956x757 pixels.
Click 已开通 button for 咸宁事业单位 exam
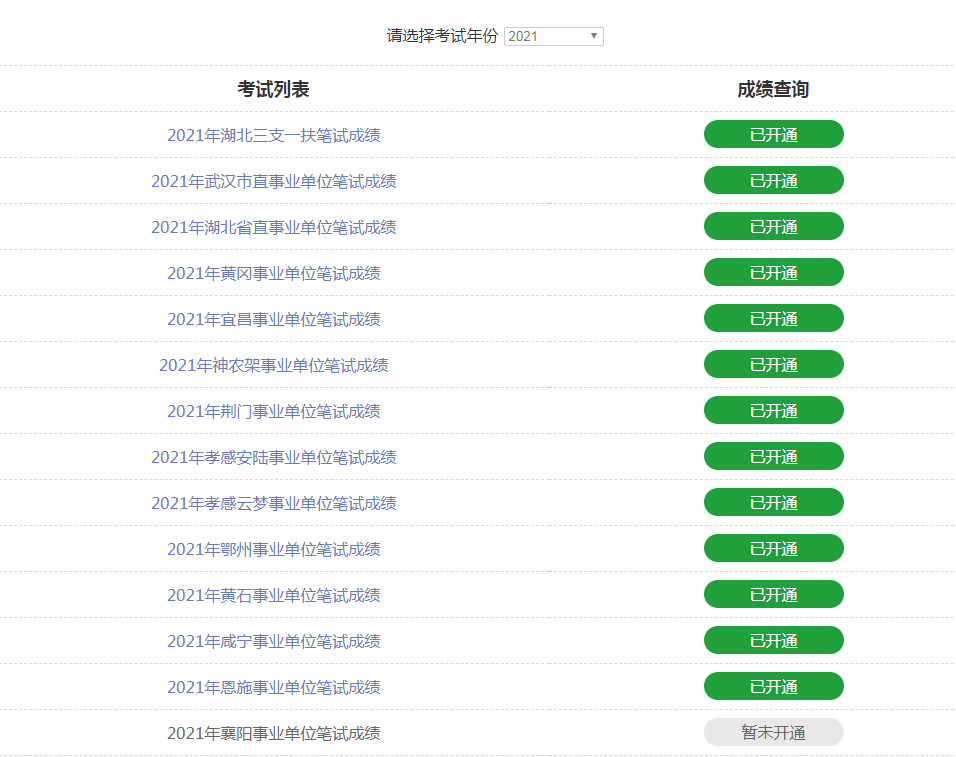pos(773,641)
